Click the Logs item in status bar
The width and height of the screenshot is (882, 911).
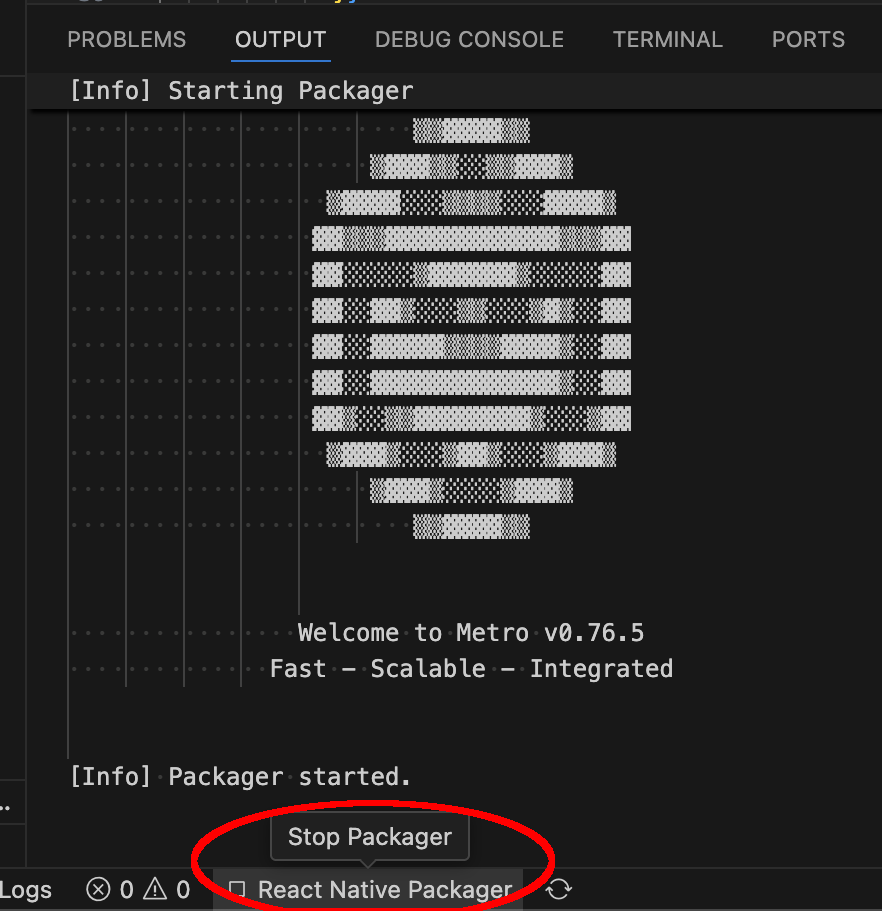(x=26, y=889)
